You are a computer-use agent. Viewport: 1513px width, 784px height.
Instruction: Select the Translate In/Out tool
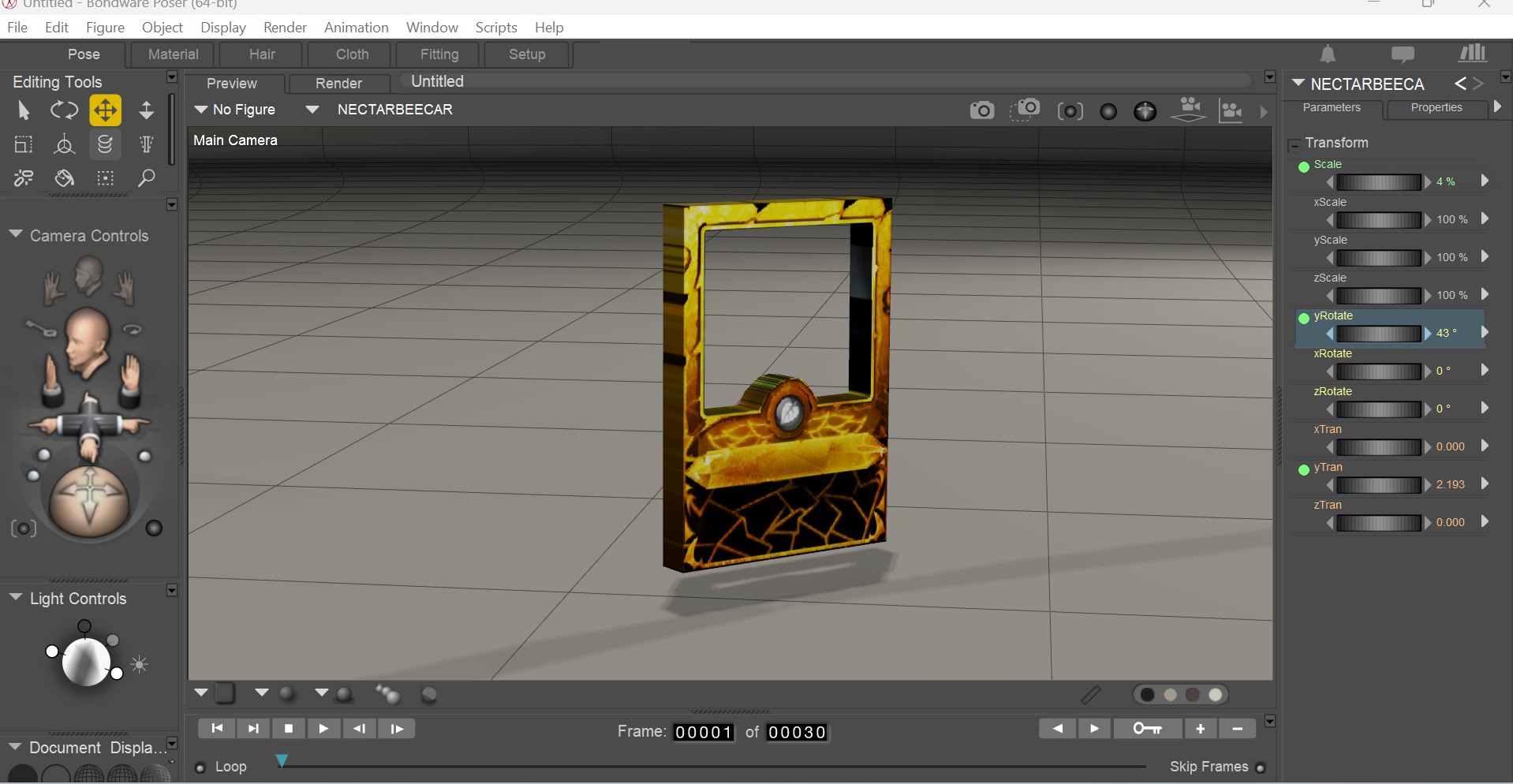pyautogui.click(x=147, y=110)
